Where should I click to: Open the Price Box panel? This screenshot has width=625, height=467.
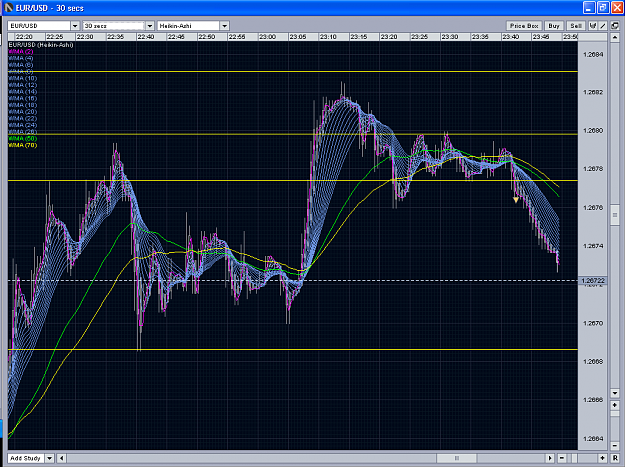click(x=524, y=26)
